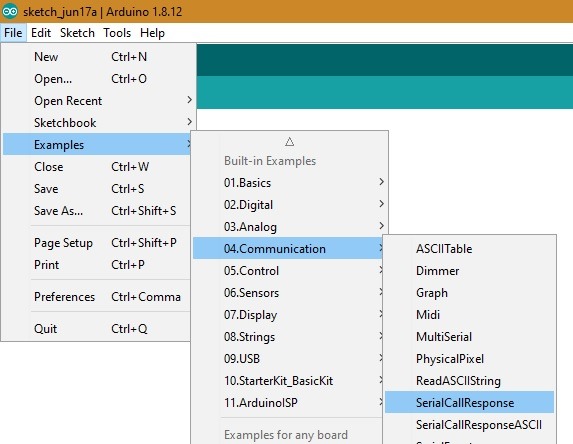
Task: Click the 04.Communication examples category
Action: (x=288, y=248)
